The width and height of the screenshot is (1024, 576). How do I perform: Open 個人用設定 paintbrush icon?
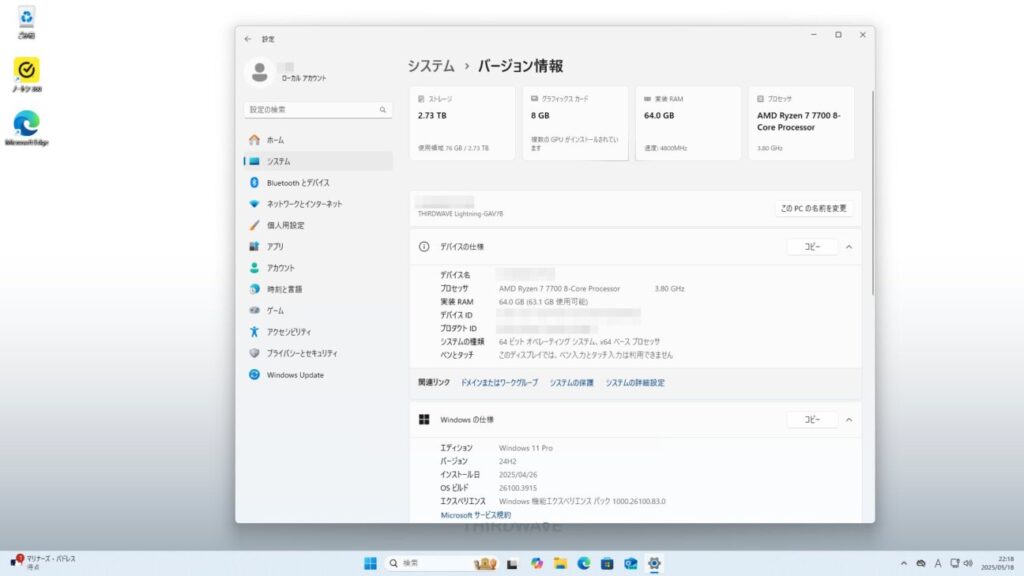point(255,225)
